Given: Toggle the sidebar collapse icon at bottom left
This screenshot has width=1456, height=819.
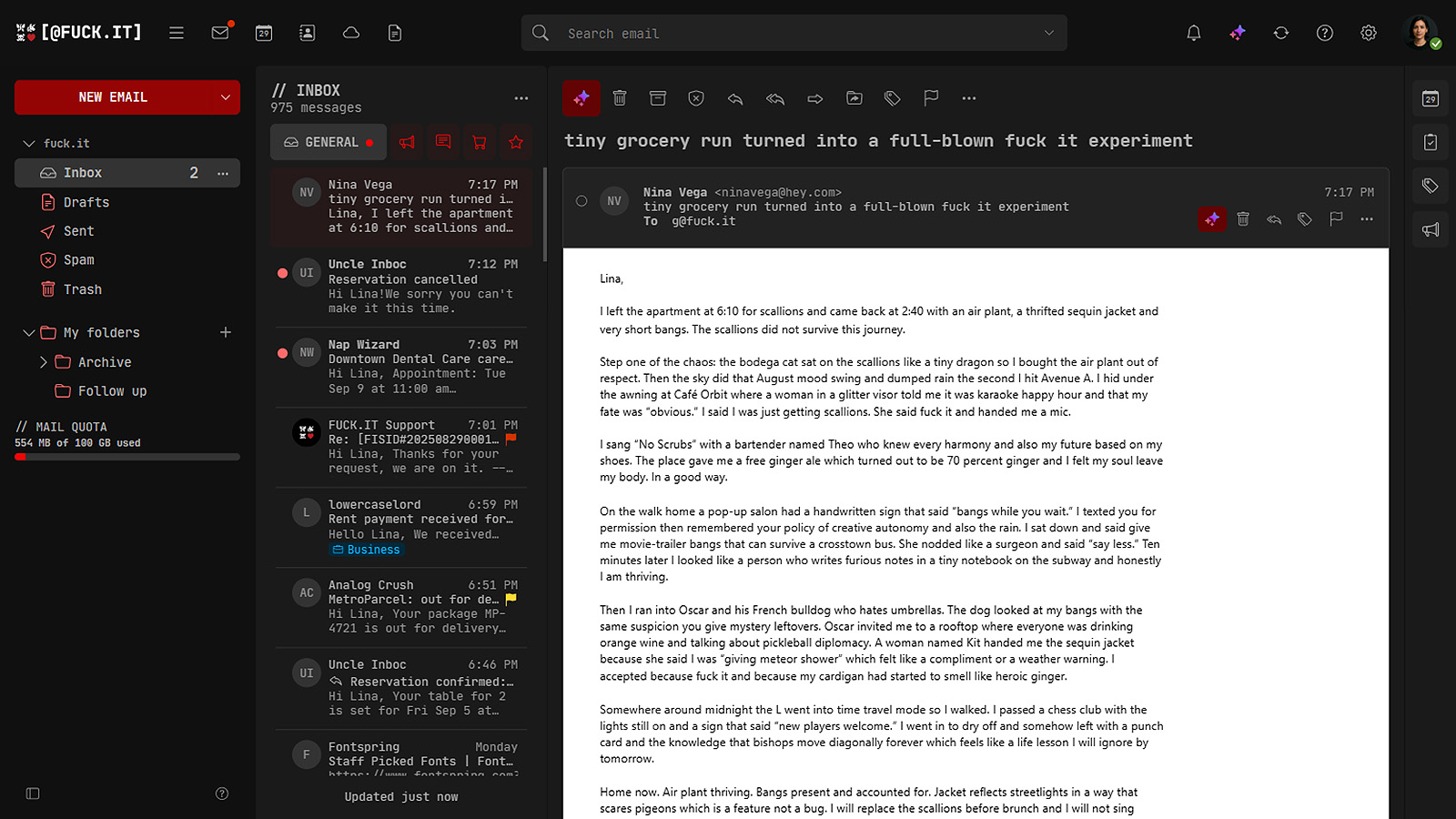Looking at the screenshot, I should (x=33, y=794).
